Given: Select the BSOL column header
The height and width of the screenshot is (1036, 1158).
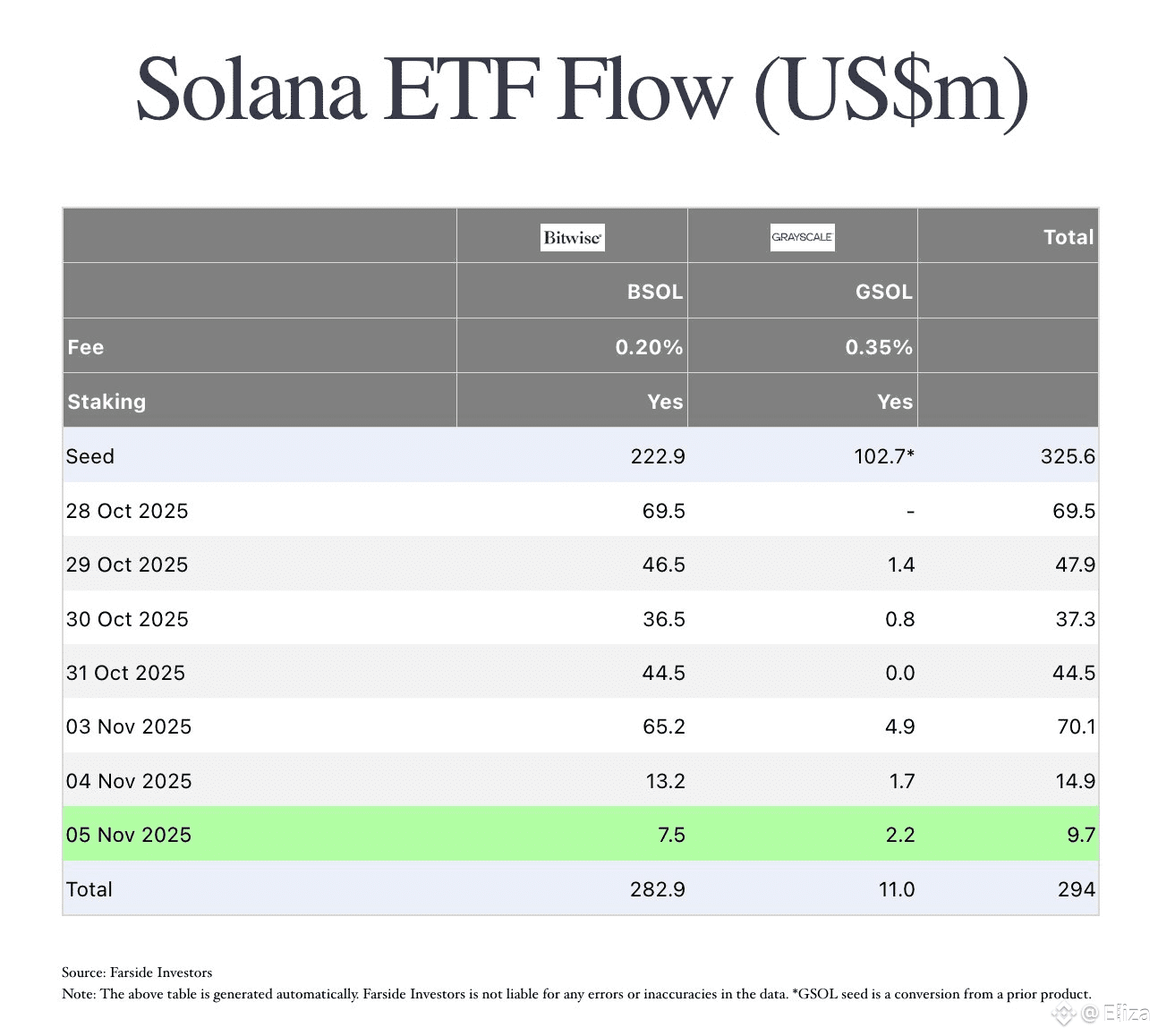Looking at the screenshot, I should tap(654, 292).
